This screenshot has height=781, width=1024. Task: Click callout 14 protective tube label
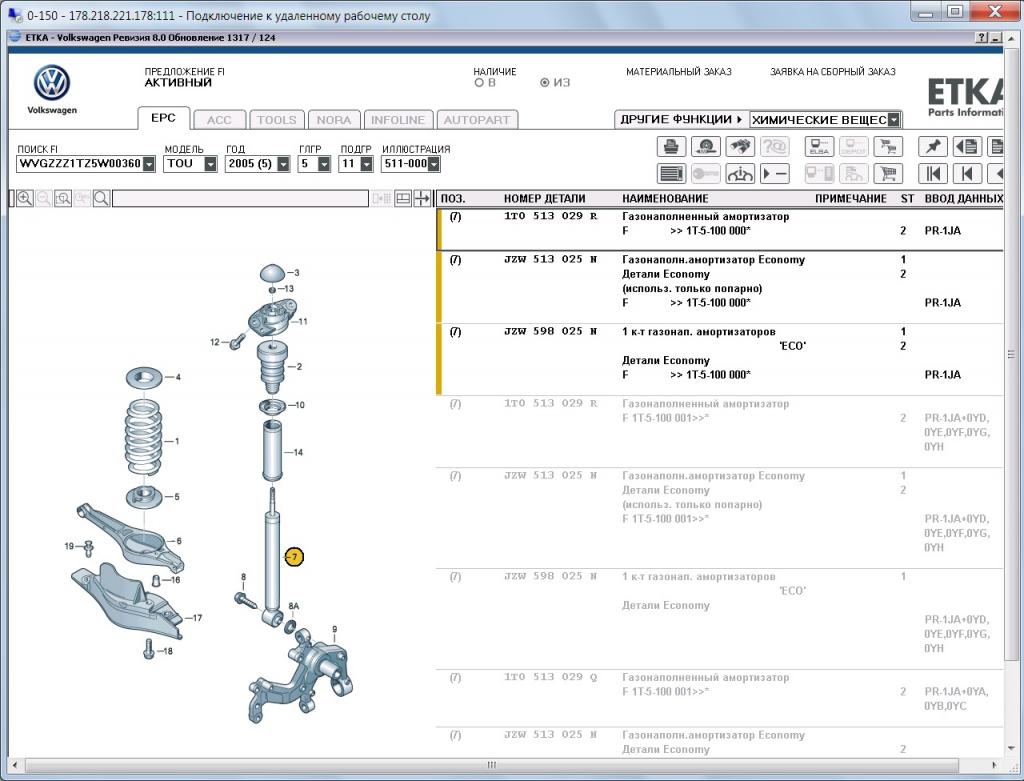coord(298,452)
